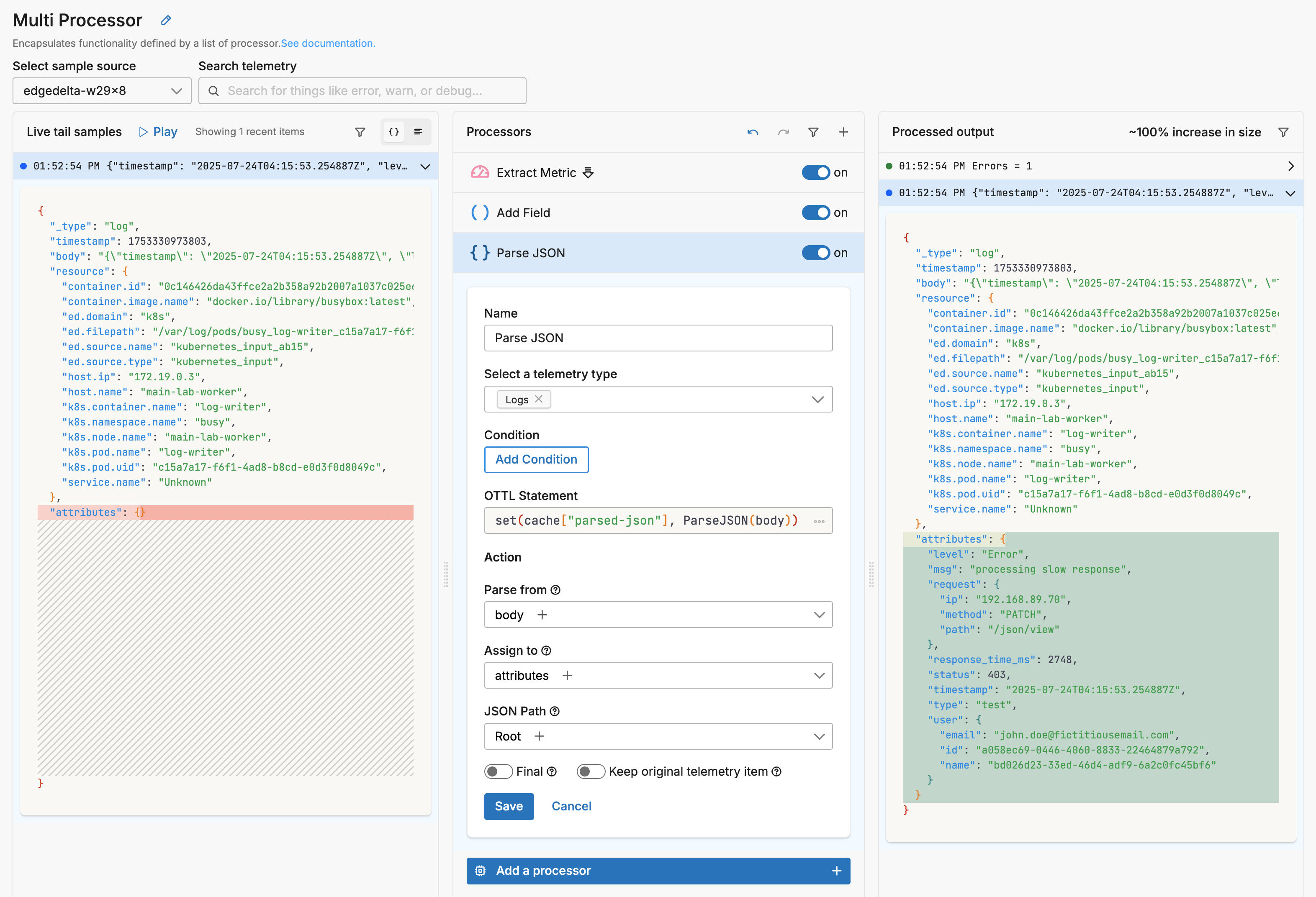Click the left panel resize handle

[x=446, y=574]
